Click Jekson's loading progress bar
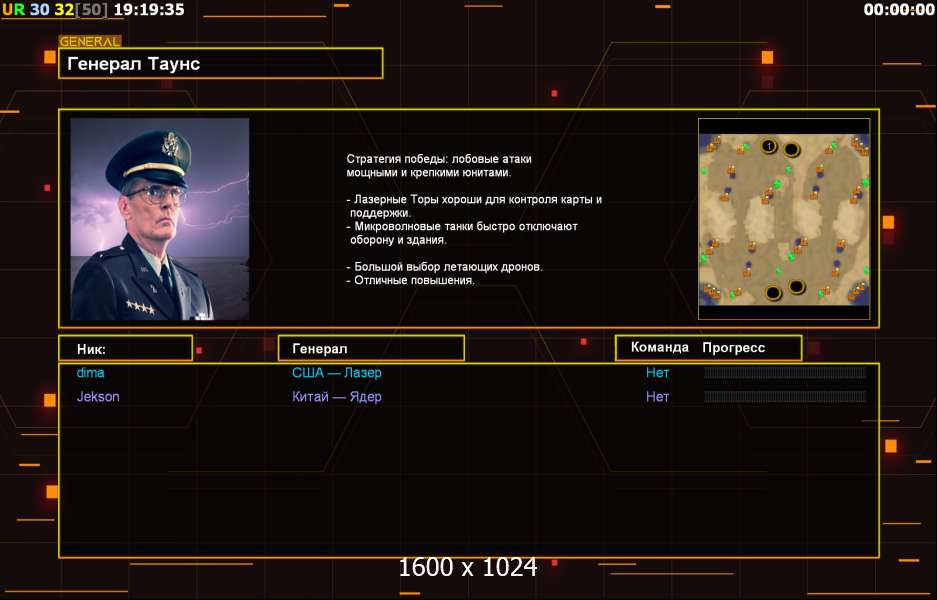937x600 pixels. pyautogui.click(x=785, y=396)
